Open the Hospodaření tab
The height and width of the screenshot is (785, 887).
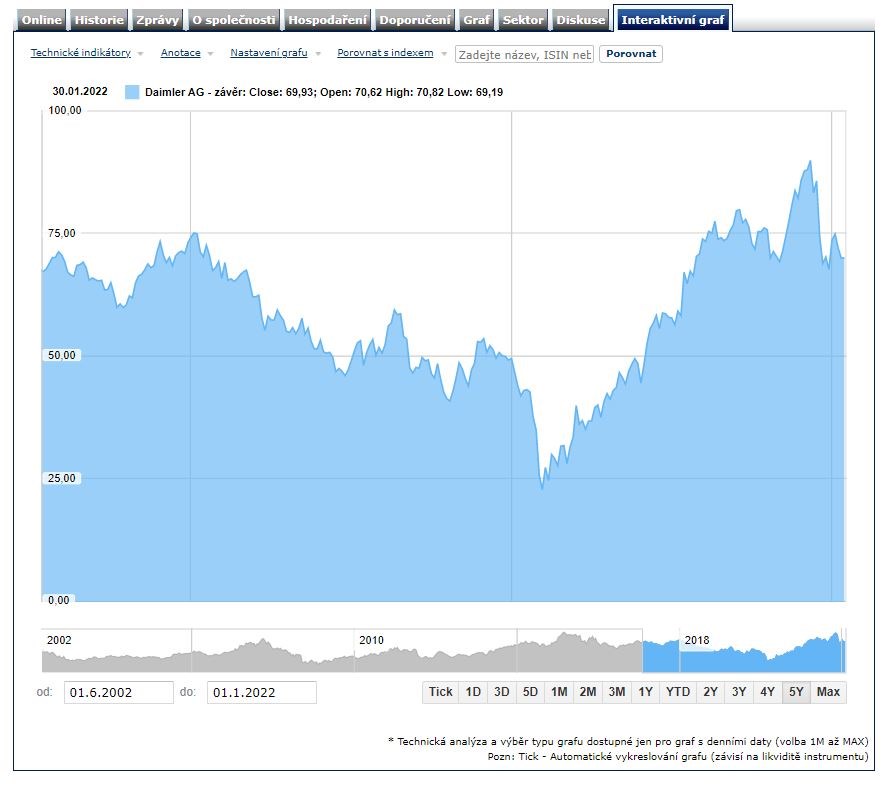(328, 20)
